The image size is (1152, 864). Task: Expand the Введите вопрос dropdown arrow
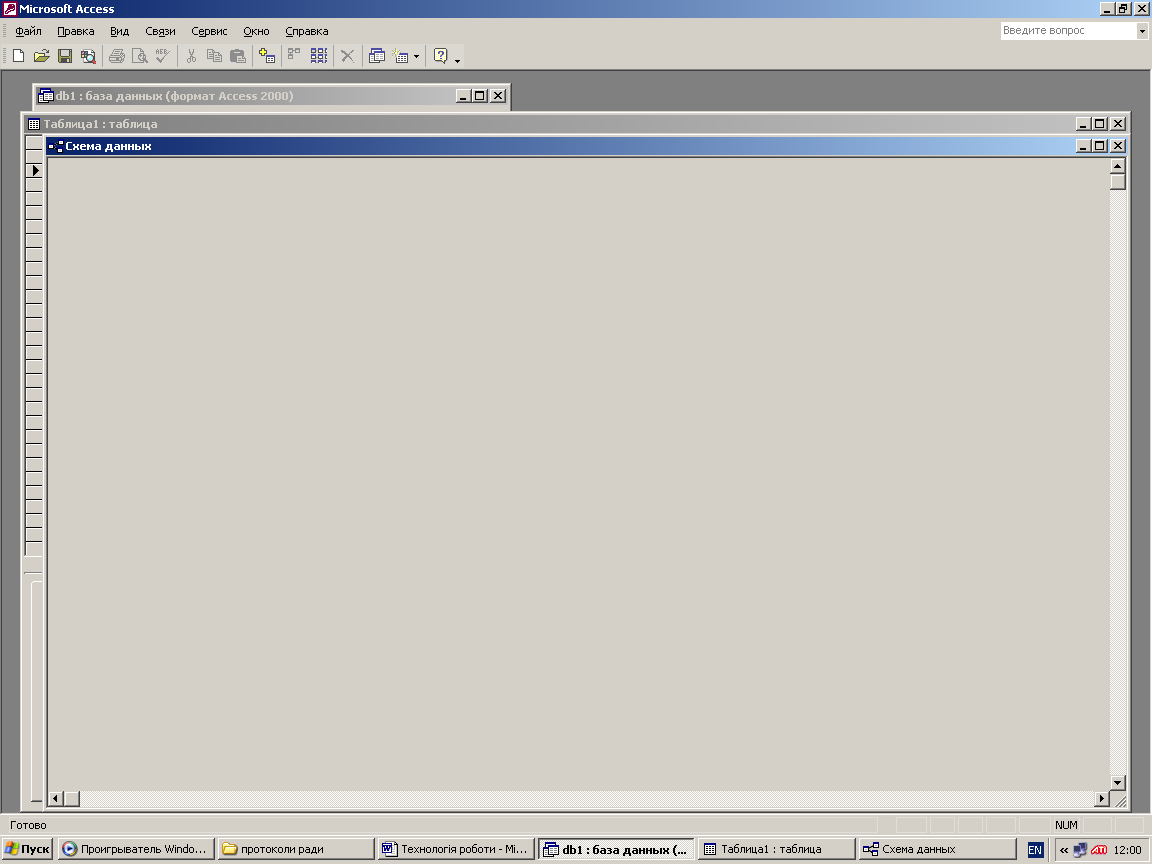click(1142, 31)
